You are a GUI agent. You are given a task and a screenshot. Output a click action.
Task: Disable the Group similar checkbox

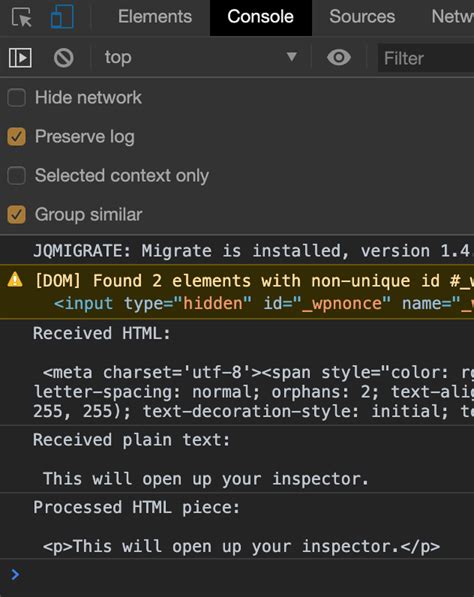click(16, 215)
